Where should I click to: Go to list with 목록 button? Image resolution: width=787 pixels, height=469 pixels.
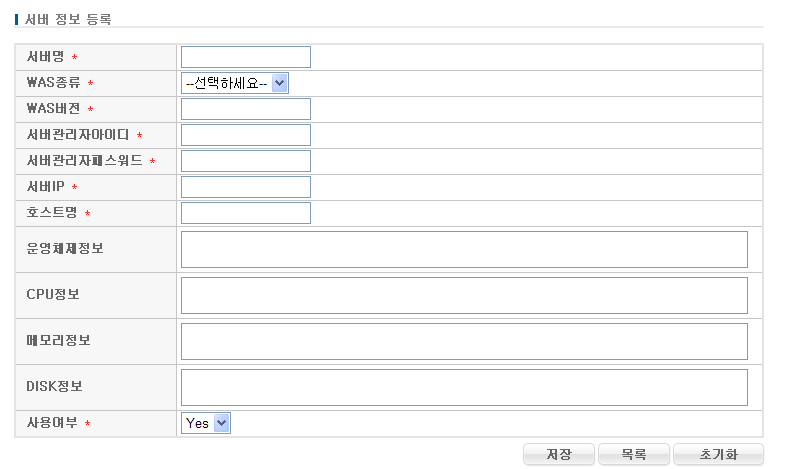point(633,455)
